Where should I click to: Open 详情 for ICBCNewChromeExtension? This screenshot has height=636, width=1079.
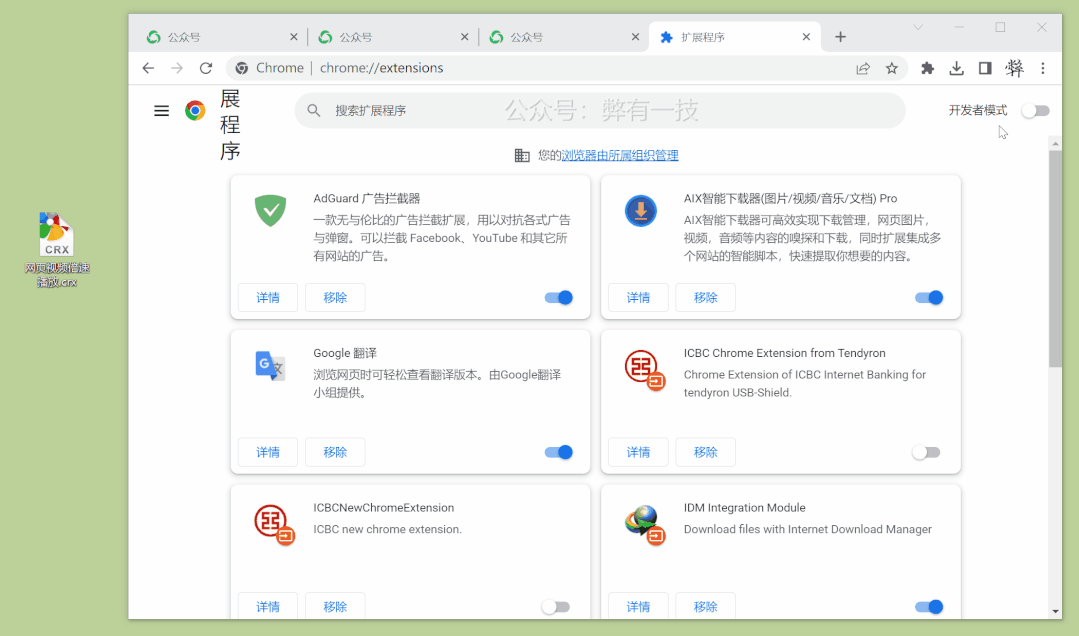268,606
